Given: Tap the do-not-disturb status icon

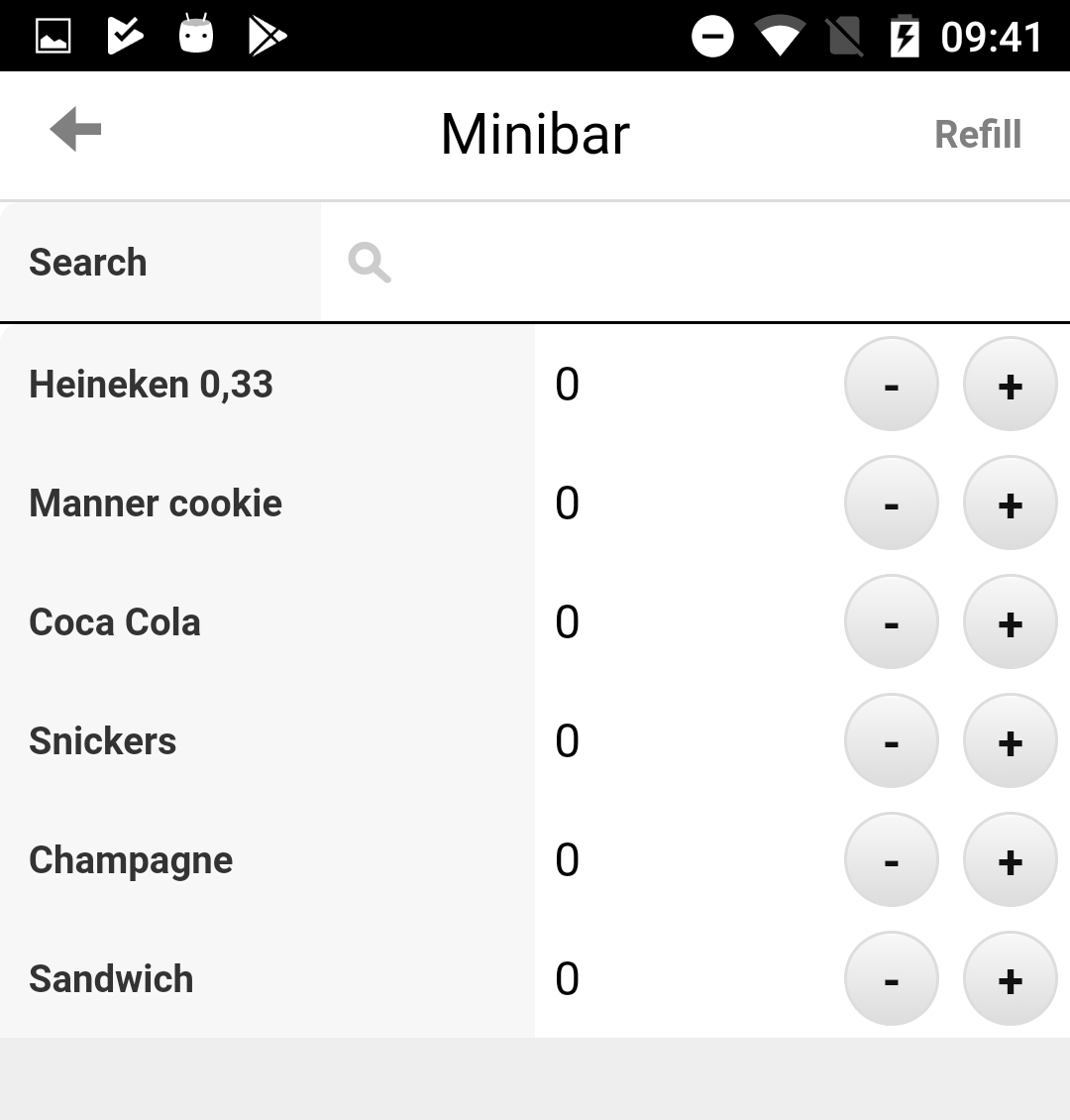Looking at the screenshot, I should pos(712,36).
